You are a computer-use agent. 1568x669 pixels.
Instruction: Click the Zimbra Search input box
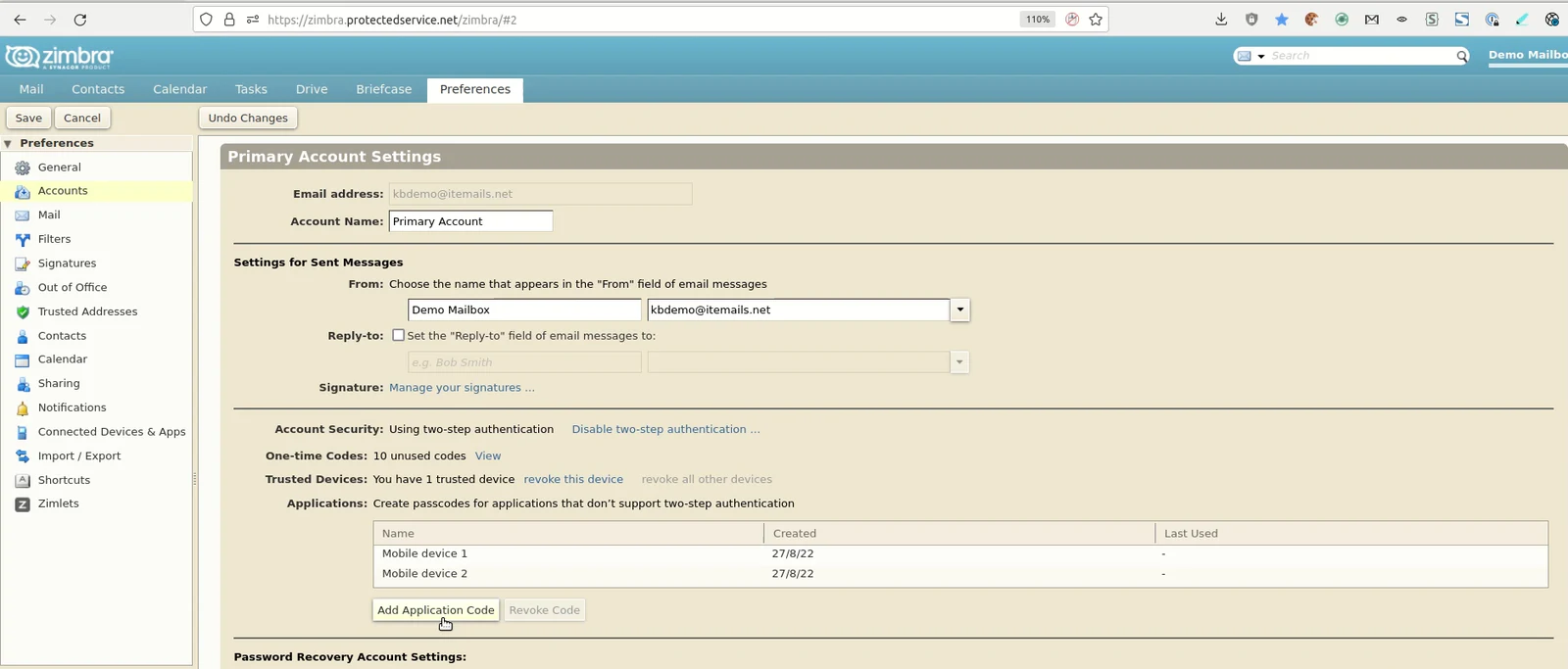pos(1360,56)
